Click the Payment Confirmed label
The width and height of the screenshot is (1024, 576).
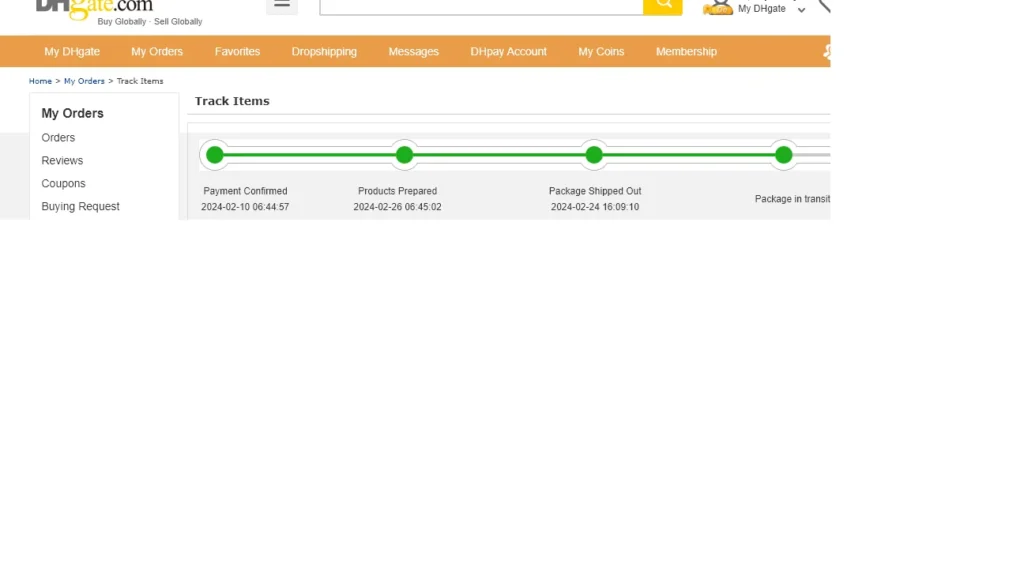[x=245, y=191]
